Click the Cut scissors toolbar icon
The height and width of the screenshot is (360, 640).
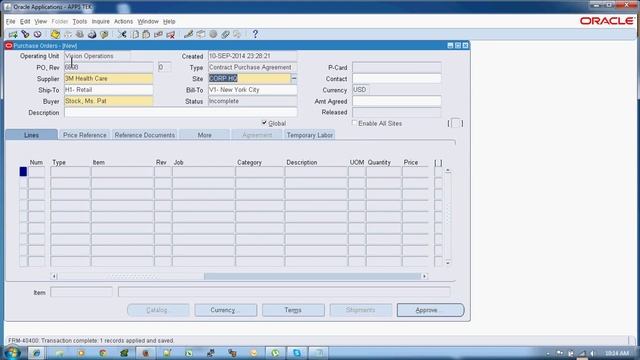[x=122, y=34]
